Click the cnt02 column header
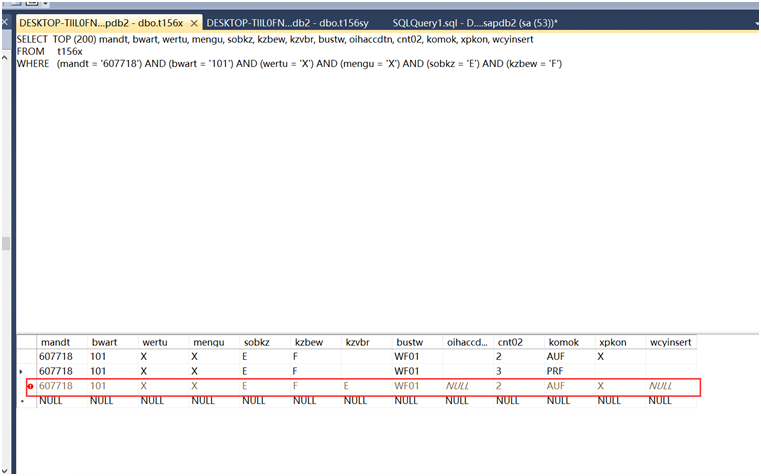The width and height of the screenshot is (761, 476). click(519, 342)
